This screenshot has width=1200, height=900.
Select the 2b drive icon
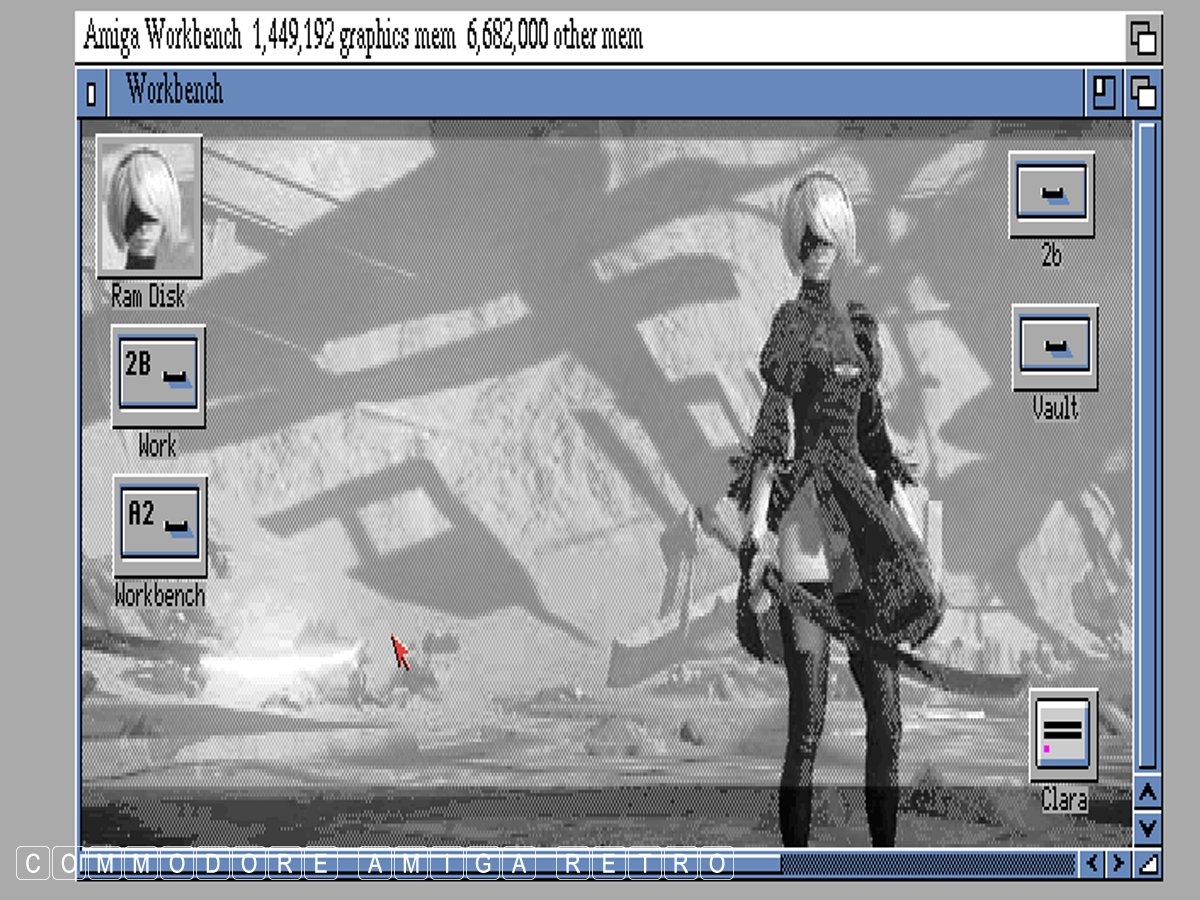1051,194
